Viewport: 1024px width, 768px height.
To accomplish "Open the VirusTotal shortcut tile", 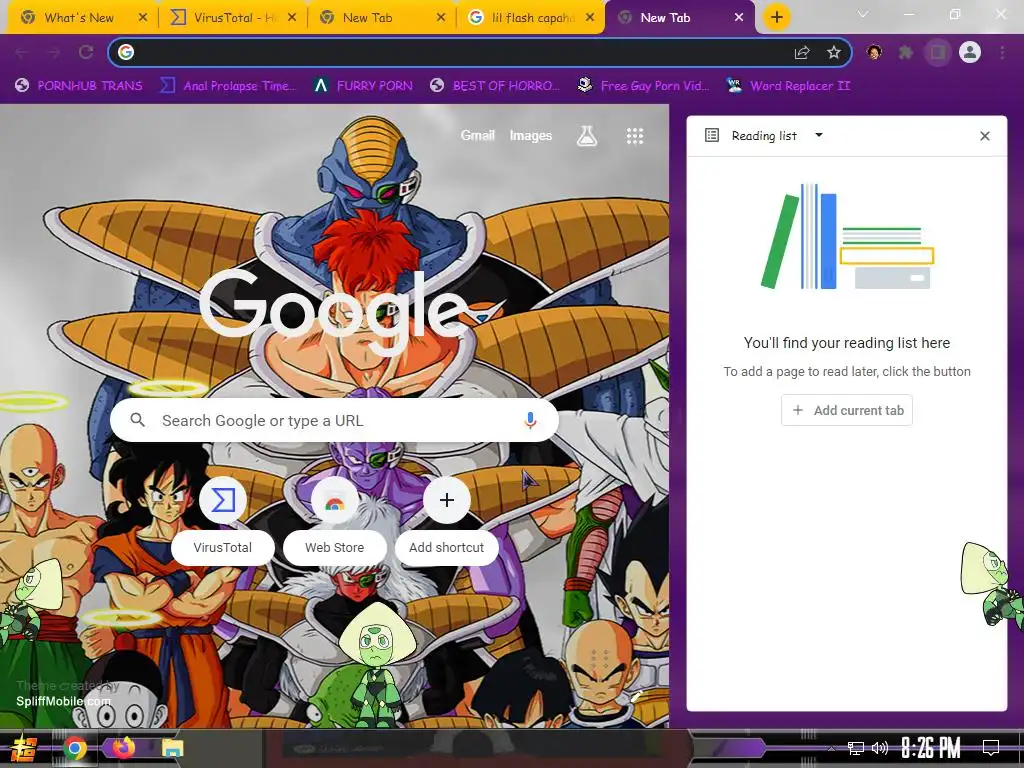I will point(223,519).
